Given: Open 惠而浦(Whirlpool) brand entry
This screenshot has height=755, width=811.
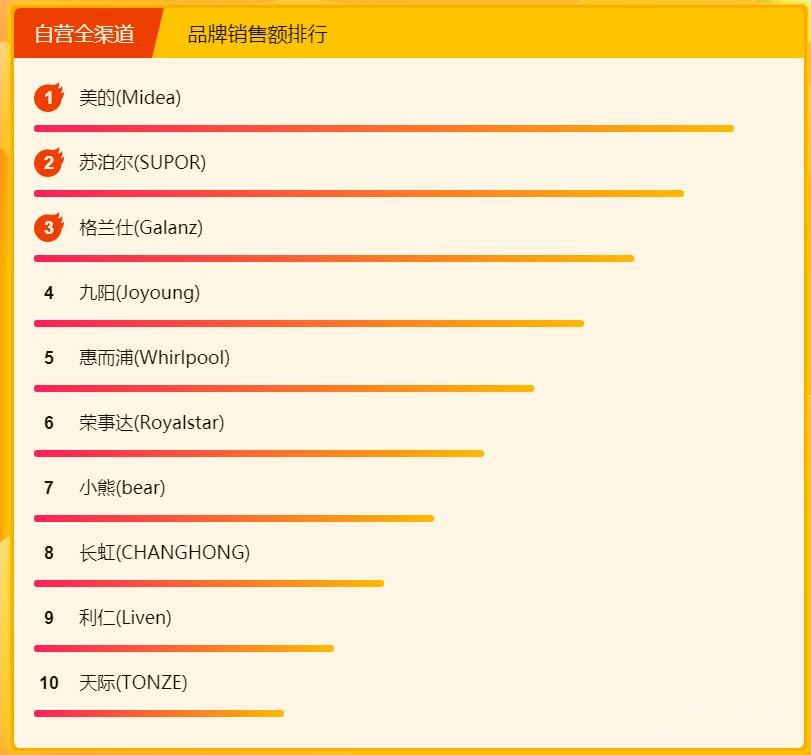Looking at the screenshot, I should pos(154,358).
